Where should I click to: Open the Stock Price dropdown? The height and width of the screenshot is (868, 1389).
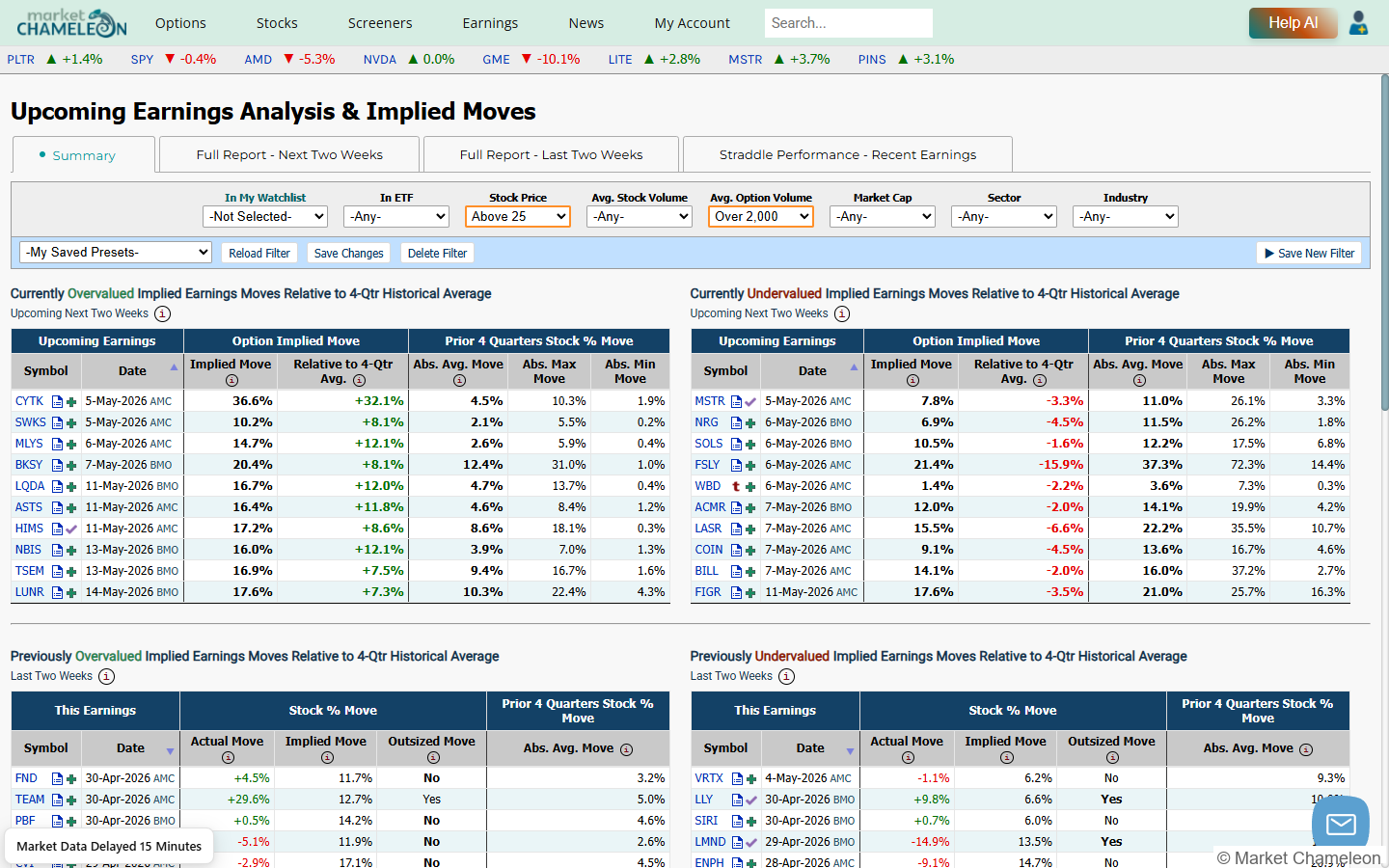pyautogui.click(x=518, y=217)
